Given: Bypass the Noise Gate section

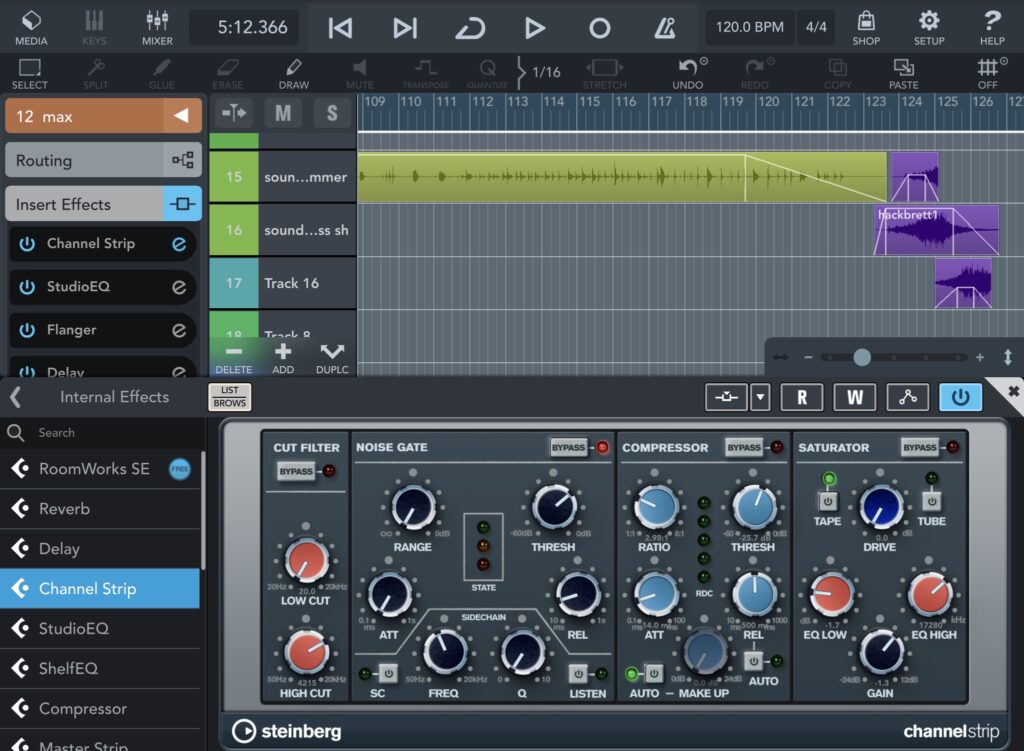Looking at the screenshot, I should tap(568, 447).
